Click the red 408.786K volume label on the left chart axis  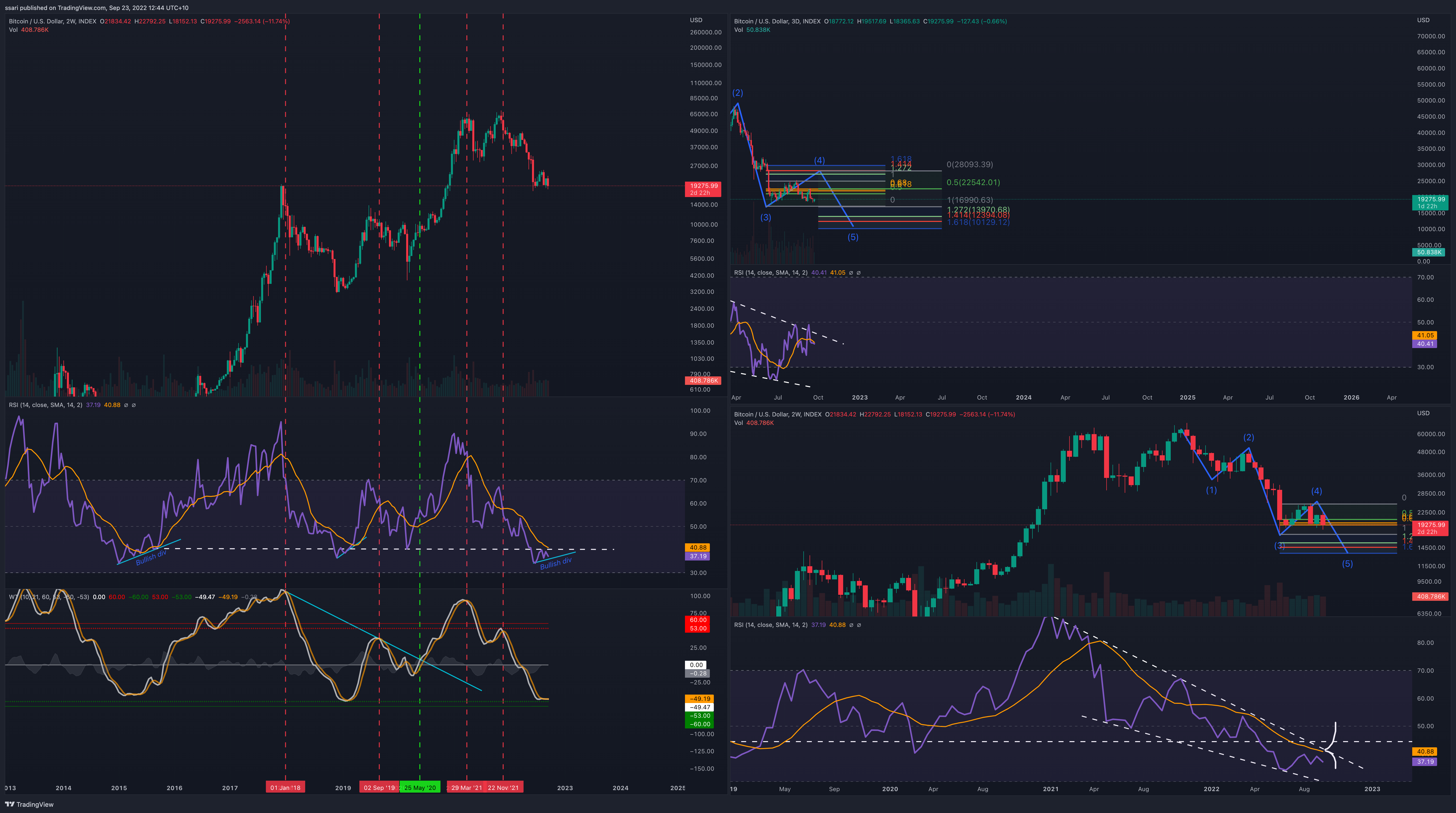coord(703,380)
